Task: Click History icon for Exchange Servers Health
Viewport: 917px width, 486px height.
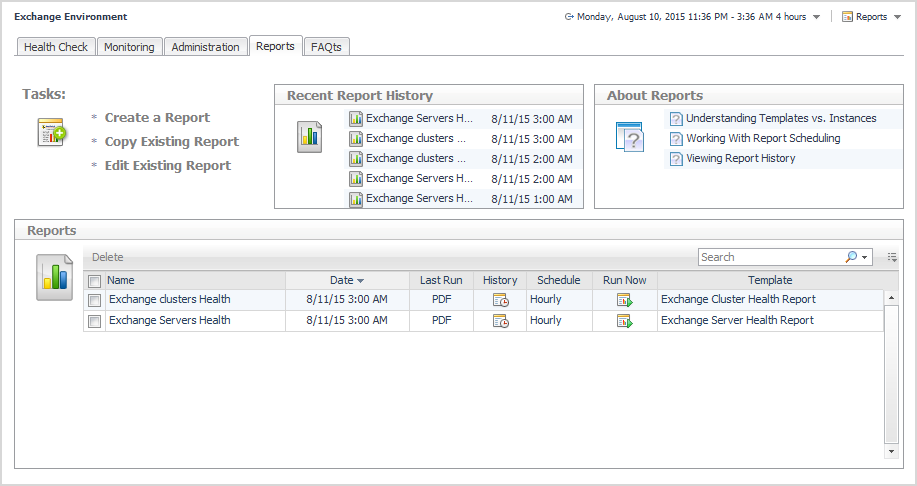Action: point(500,321)
